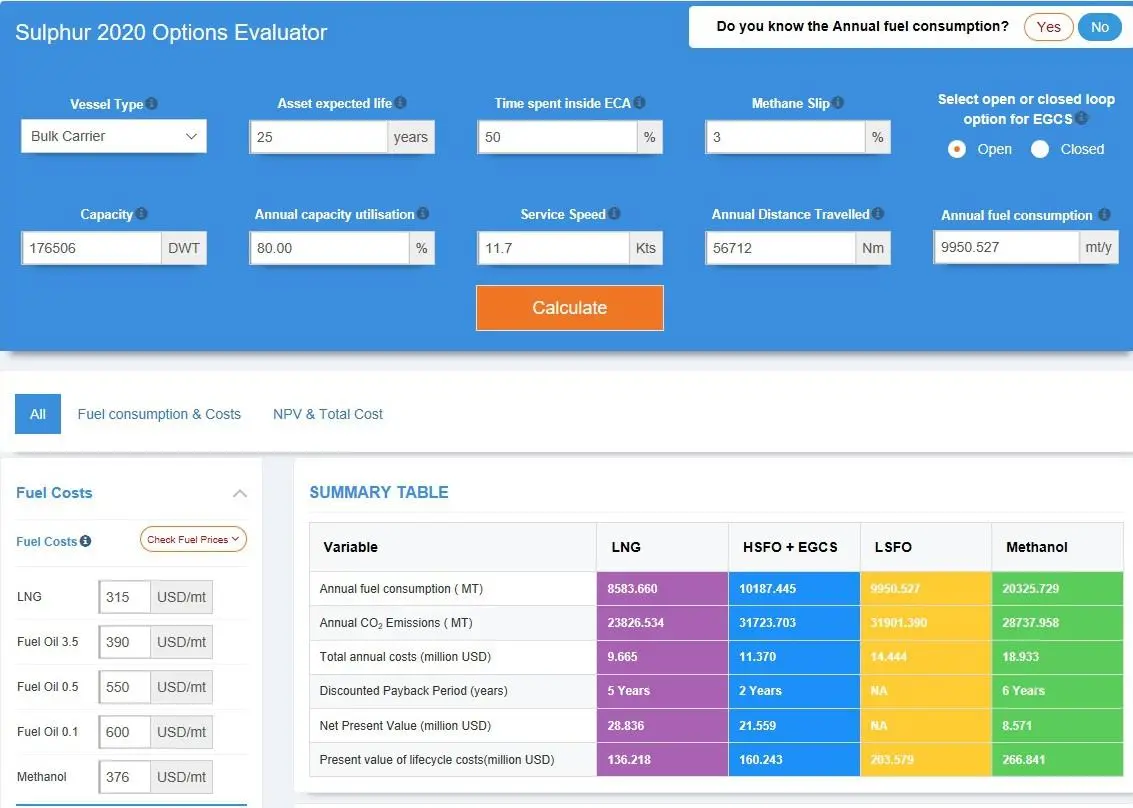
Task: Click info icon beside Methane Slip
Action: (x=837, y=103)
